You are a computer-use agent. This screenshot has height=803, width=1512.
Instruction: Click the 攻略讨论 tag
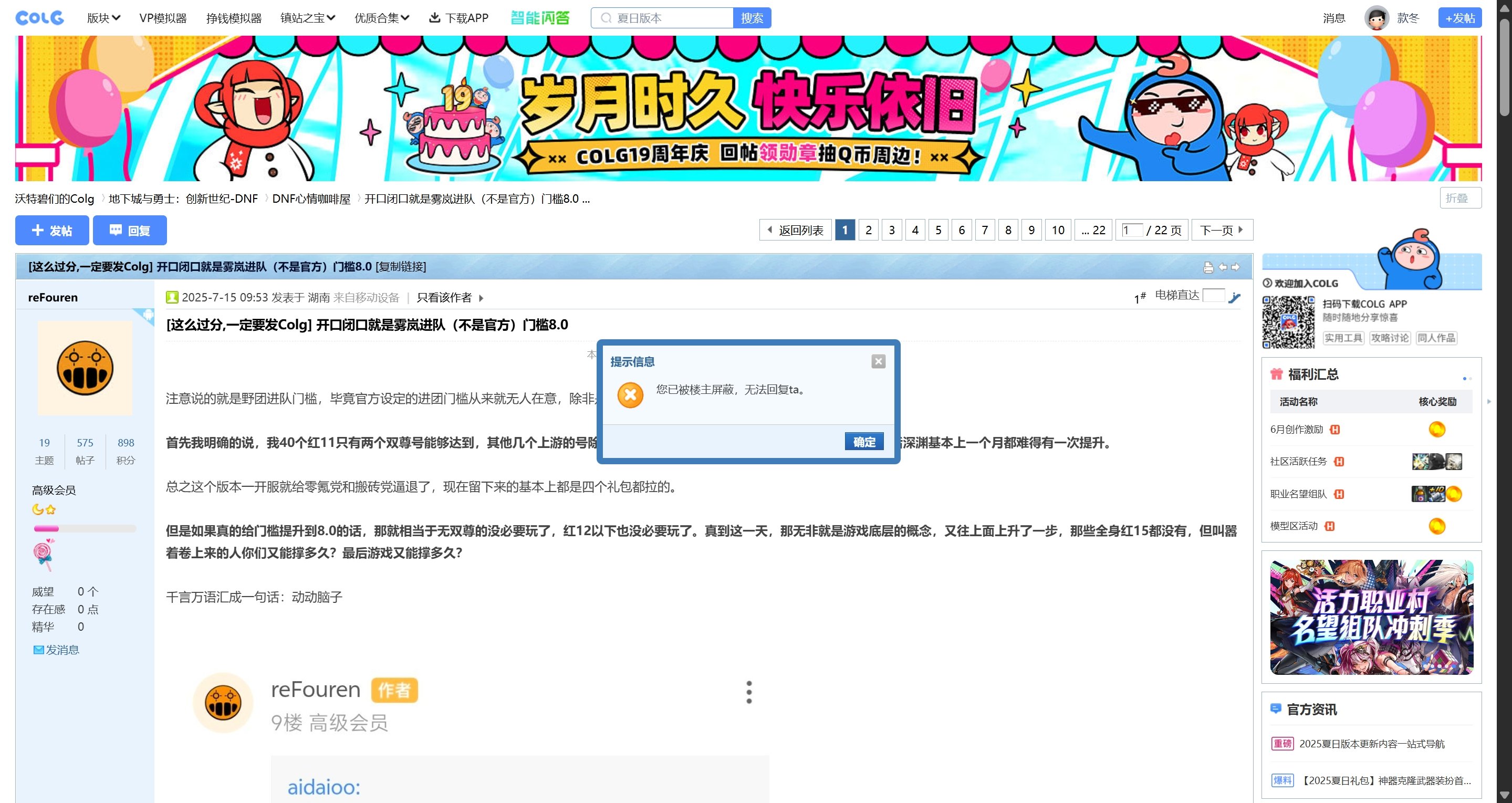[x=1390, y=338]
